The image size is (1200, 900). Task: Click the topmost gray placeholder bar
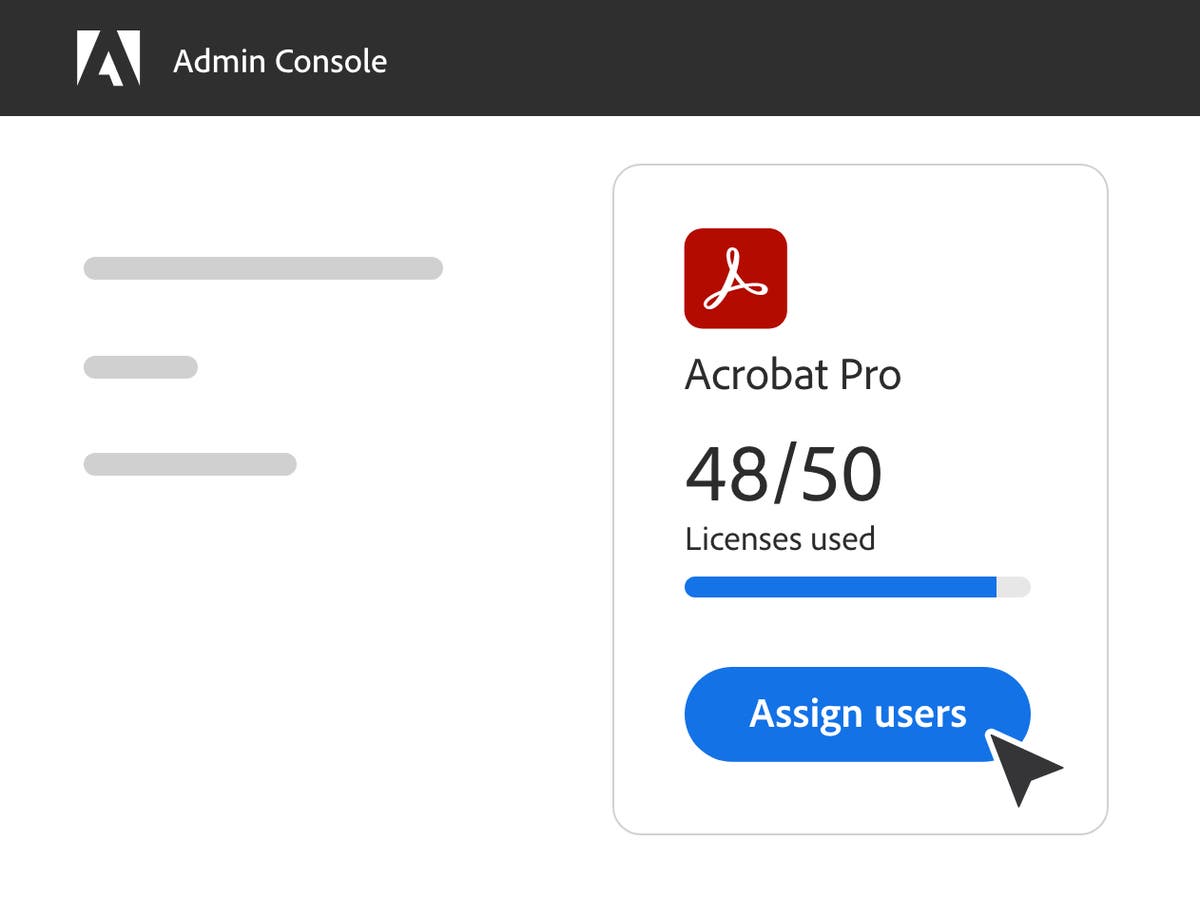click(262, 267)
